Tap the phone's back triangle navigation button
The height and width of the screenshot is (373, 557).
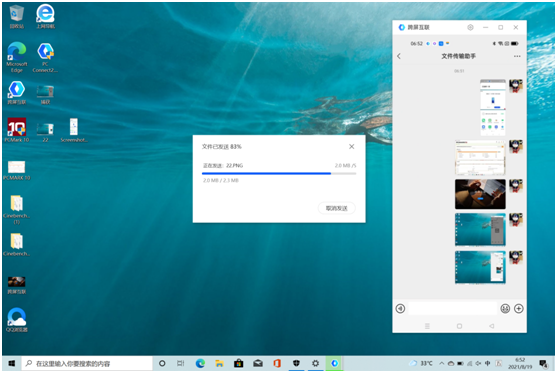pos(492,326)
